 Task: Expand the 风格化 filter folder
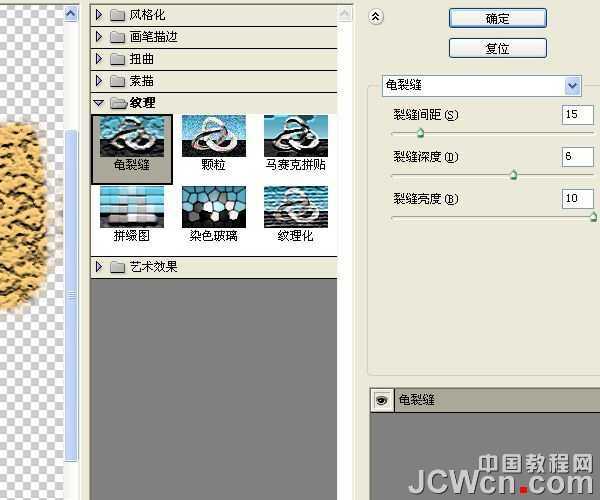point(100,15)
